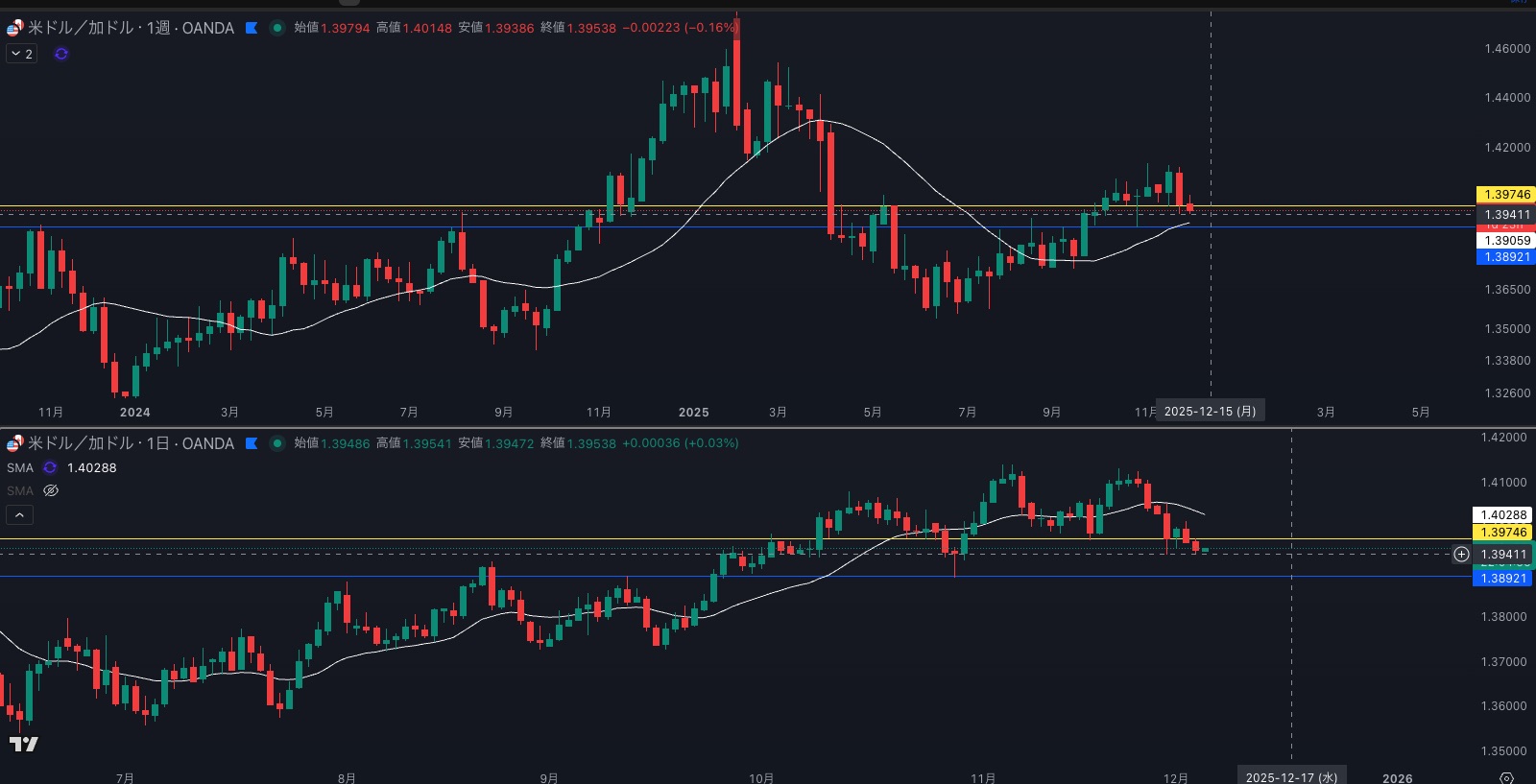This screenshot has width=1536, height=784.
Task: Click the 2025-12-15 date label on weekly time axis
Action: [1210, 411]
